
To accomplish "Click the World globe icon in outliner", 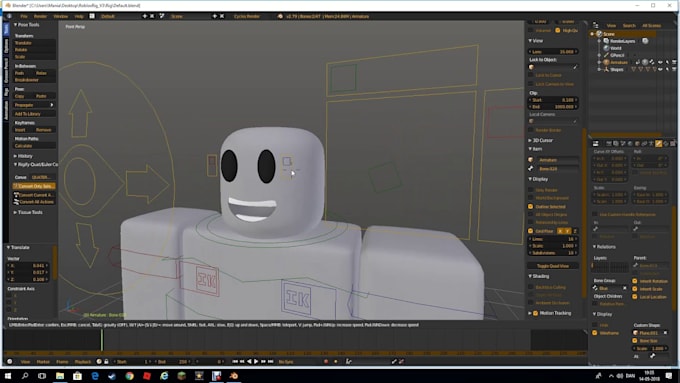I will (x=606, y=48).
